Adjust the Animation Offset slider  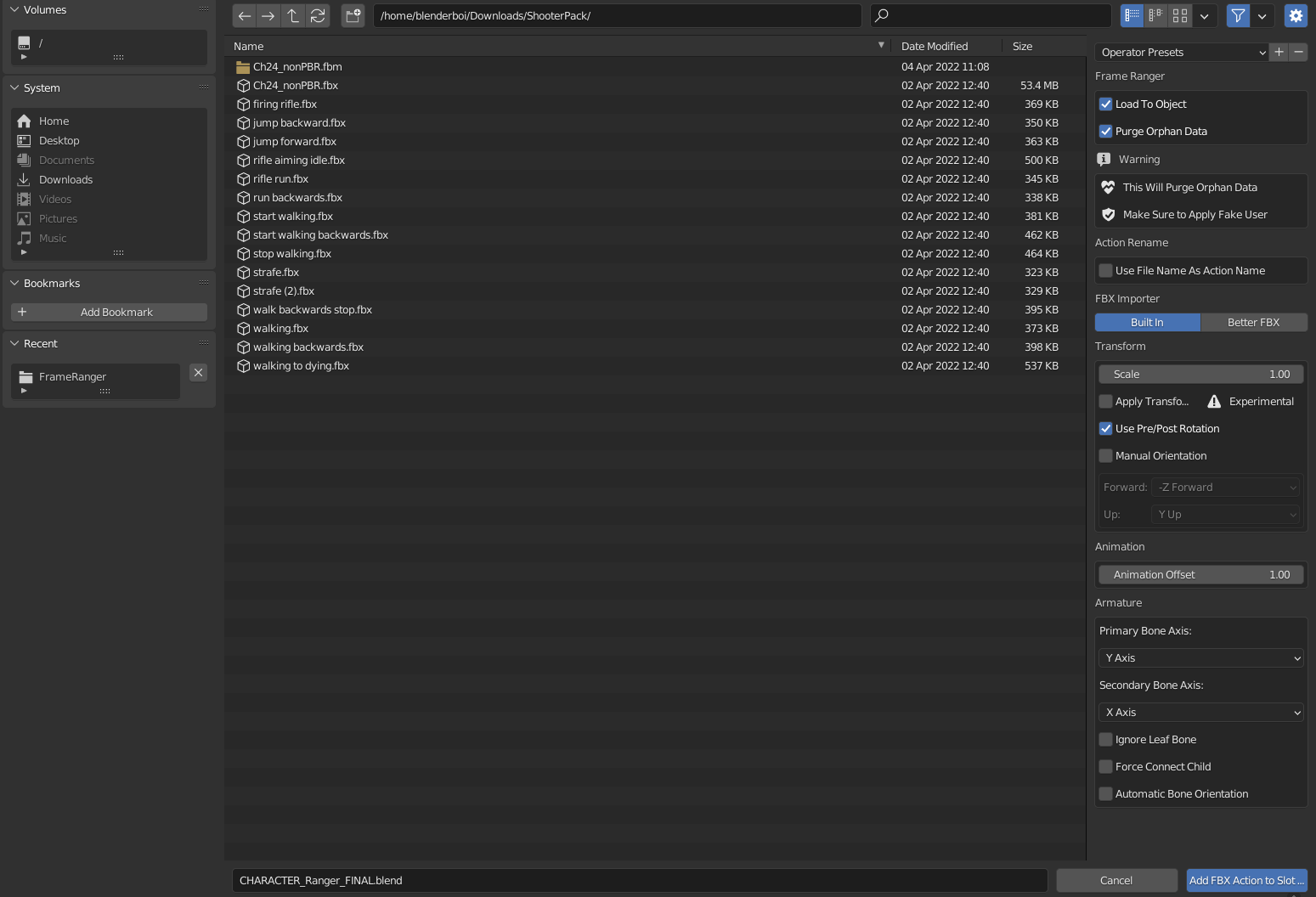point(1201,575)
